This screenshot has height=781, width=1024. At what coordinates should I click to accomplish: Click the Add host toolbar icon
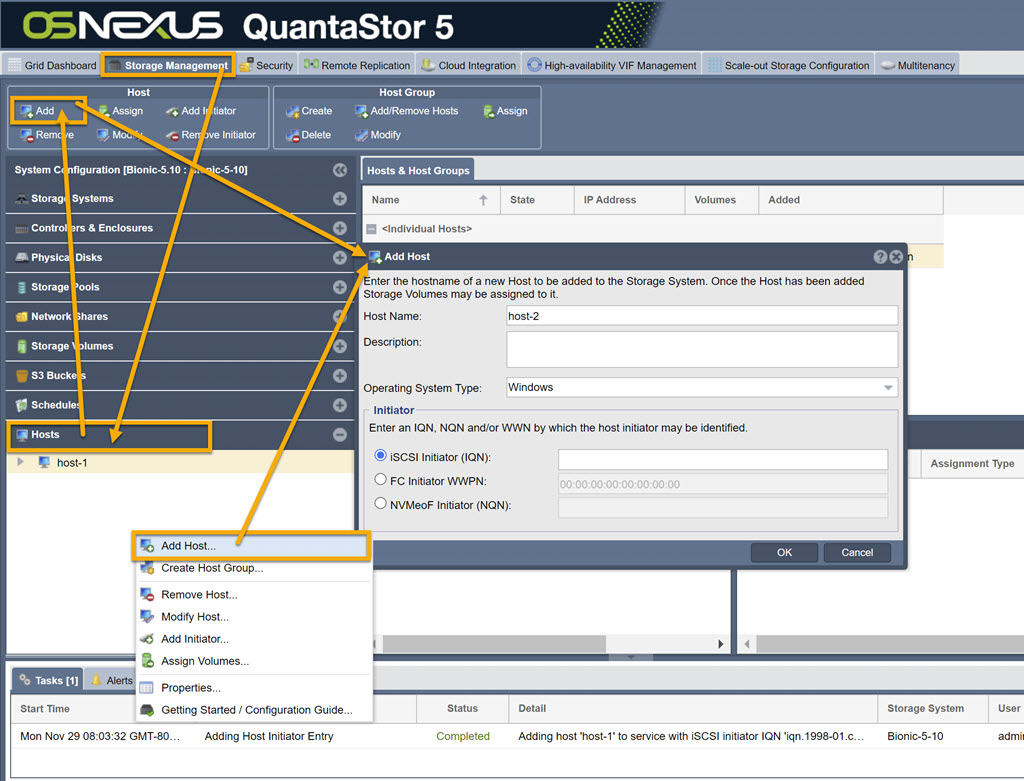26,111
